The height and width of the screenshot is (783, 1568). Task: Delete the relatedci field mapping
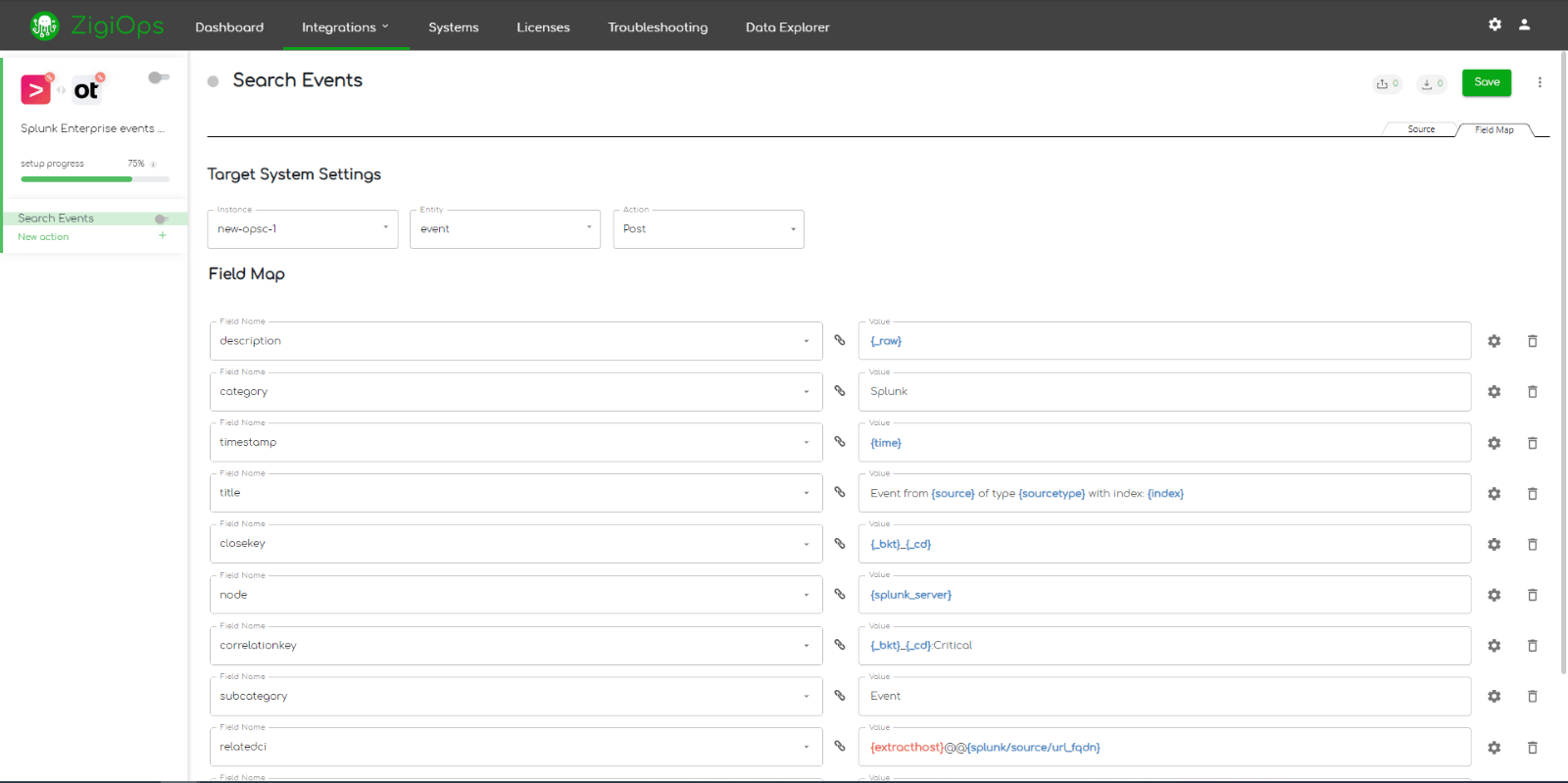(1533, 748)
